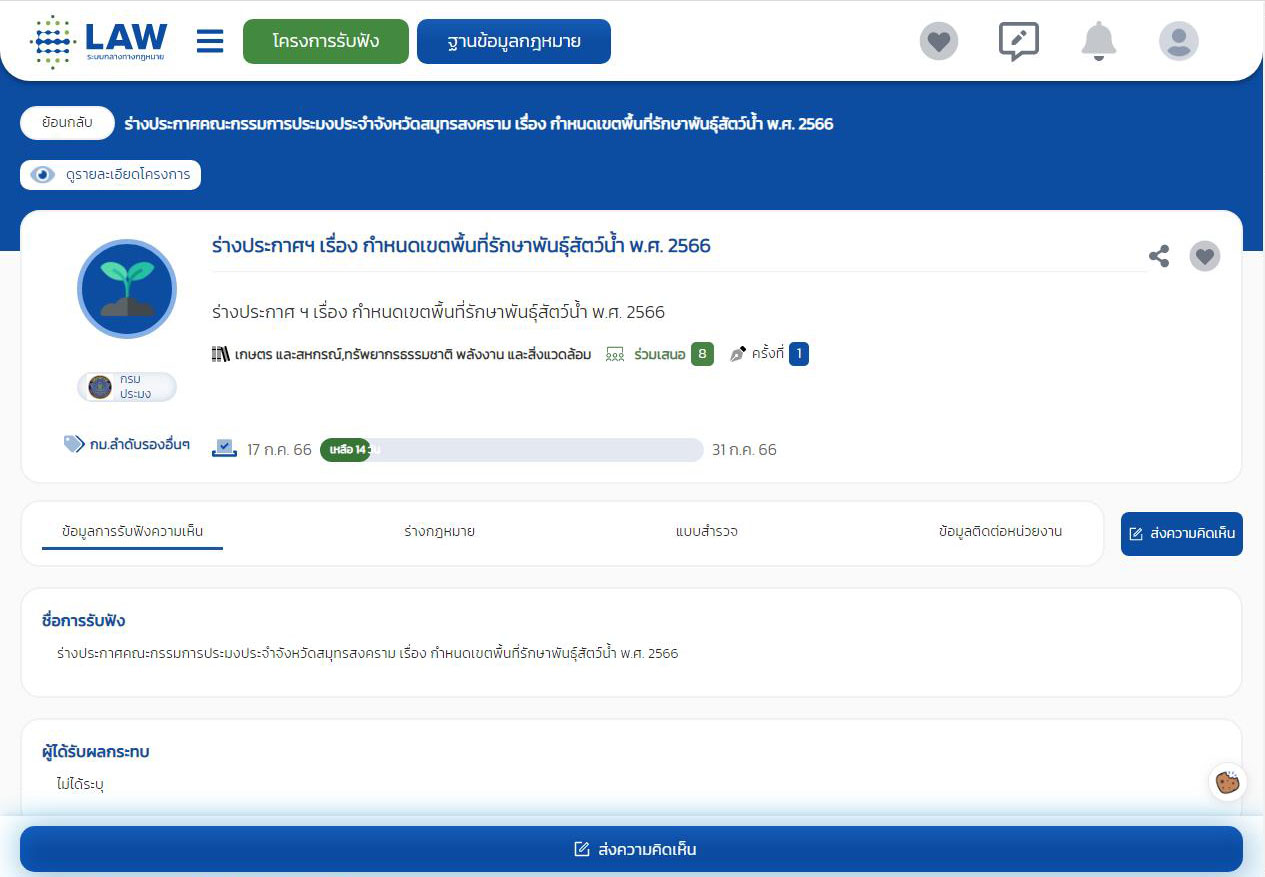Open the แบบสำรวจ tab
The width and height of the screenshot is (1265, 877).
(708, 532)
